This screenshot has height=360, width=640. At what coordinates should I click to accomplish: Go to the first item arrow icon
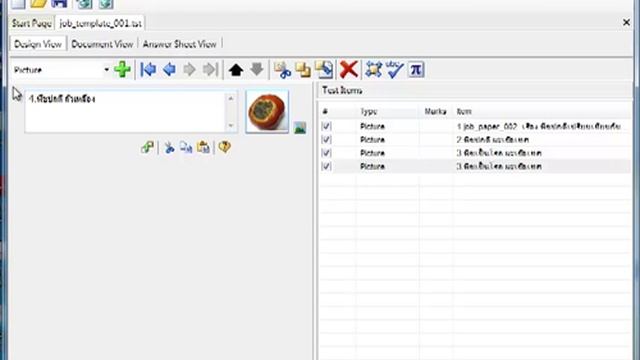[148, 70]
